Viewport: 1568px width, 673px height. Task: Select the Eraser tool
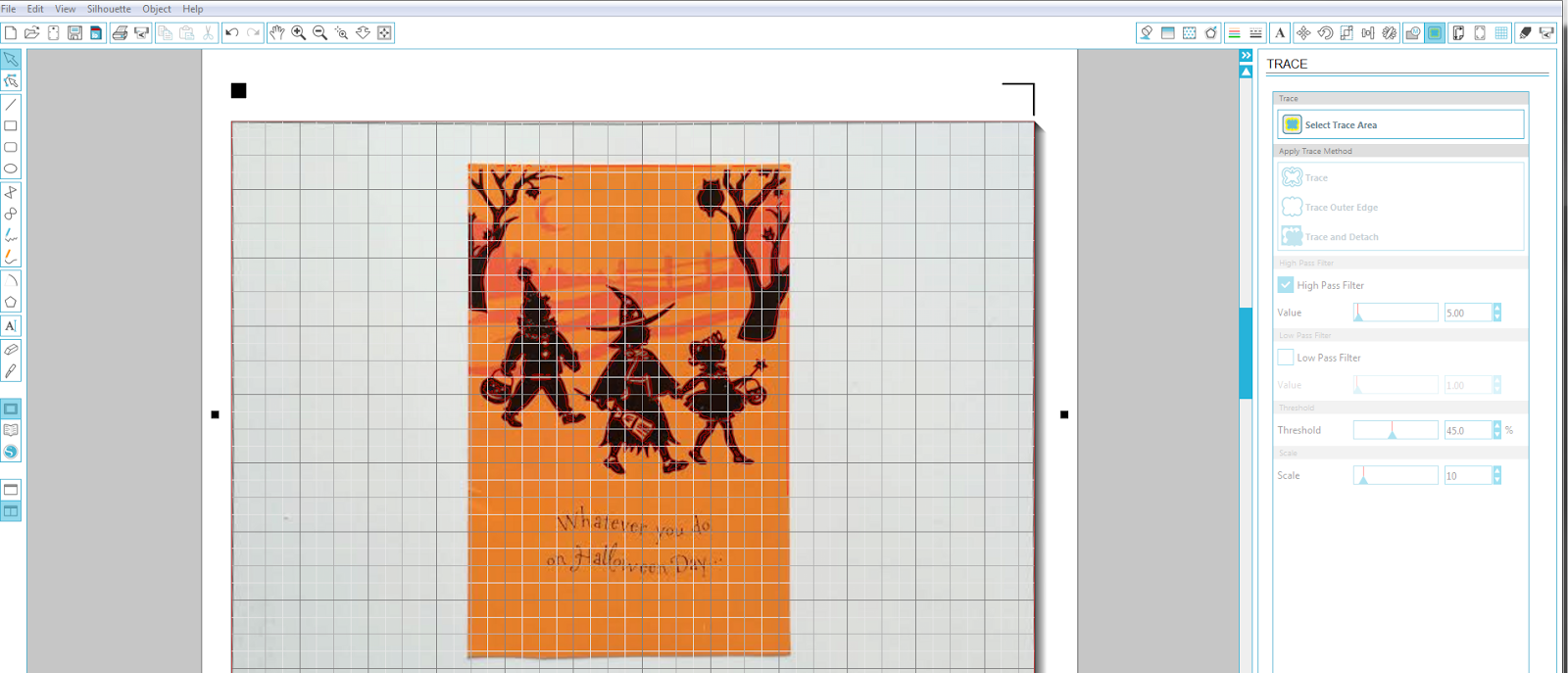(x=11, y=350)
